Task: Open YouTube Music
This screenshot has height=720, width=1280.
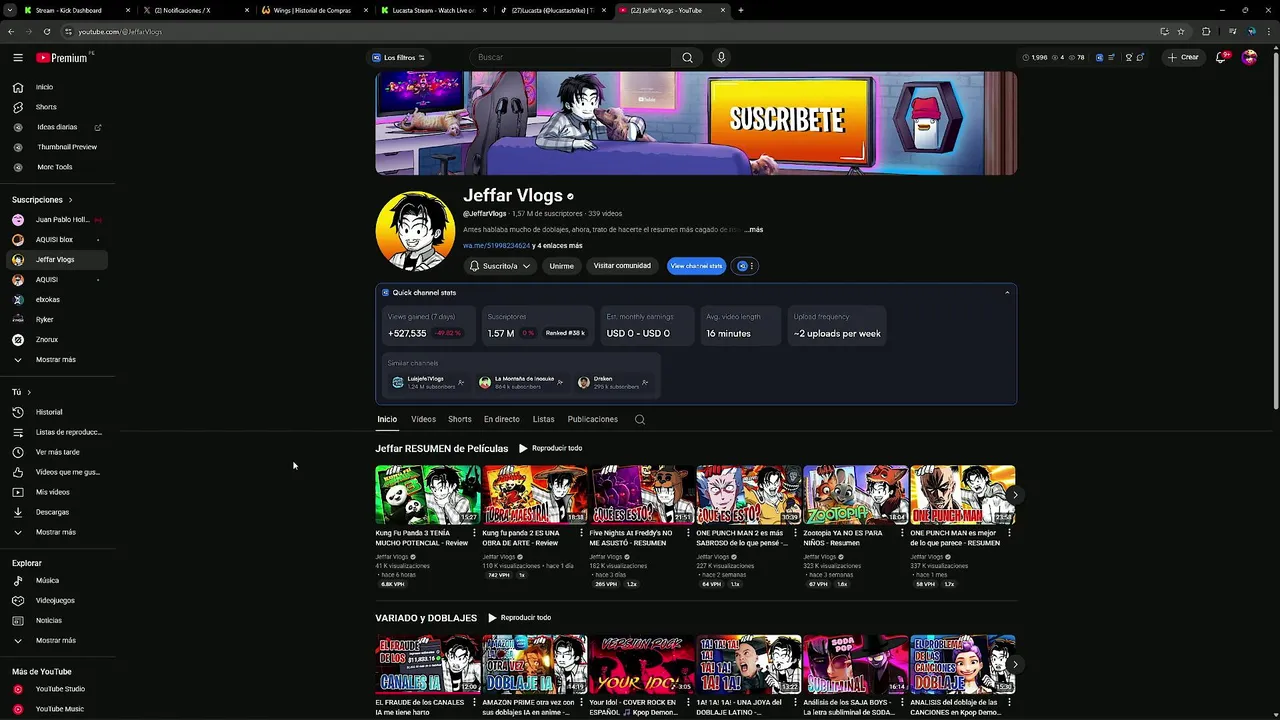Action: (x=57, y=709)
